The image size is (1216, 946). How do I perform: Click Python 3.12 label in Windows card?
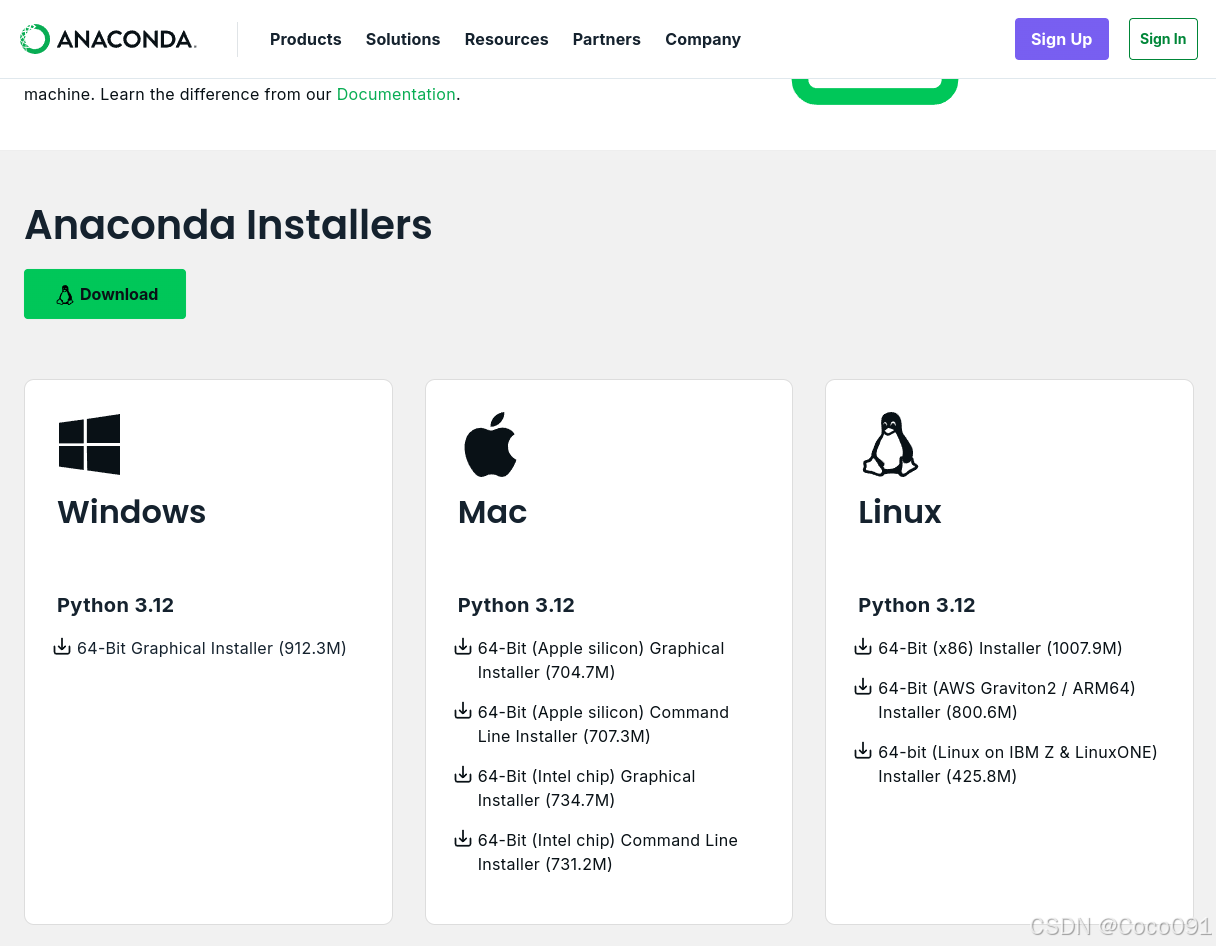(115, 605)
